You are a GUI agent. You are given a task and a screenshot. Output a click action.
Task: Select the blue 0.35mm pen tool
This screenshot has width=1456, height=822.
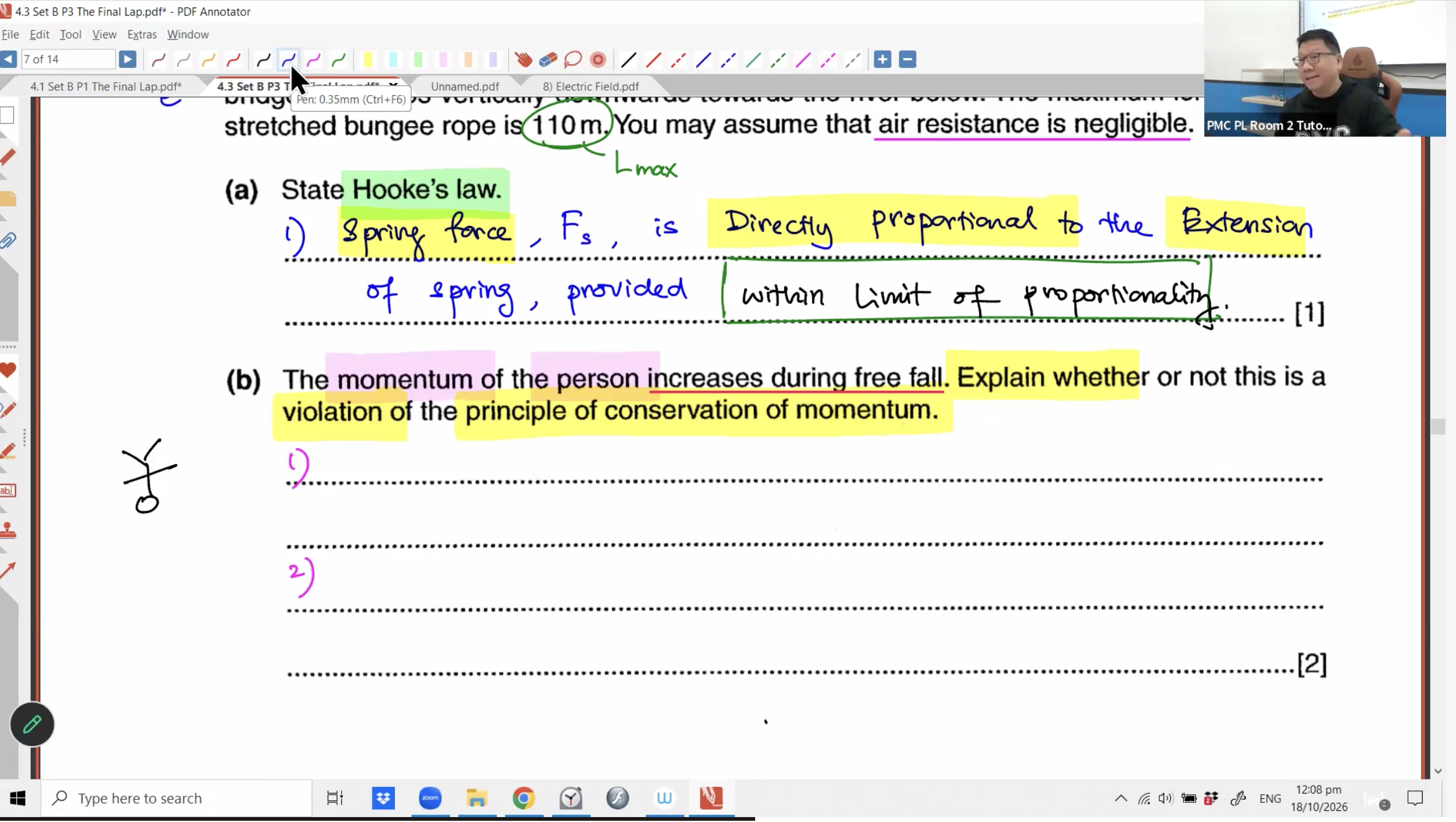288,60
